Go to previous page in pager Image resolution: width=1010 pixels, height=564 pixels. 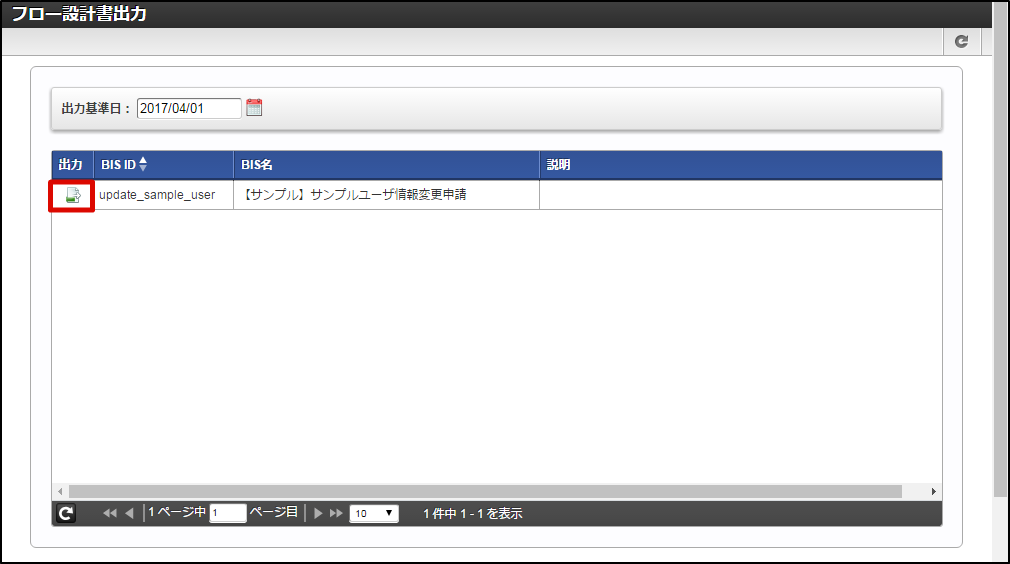coord(129,513)
